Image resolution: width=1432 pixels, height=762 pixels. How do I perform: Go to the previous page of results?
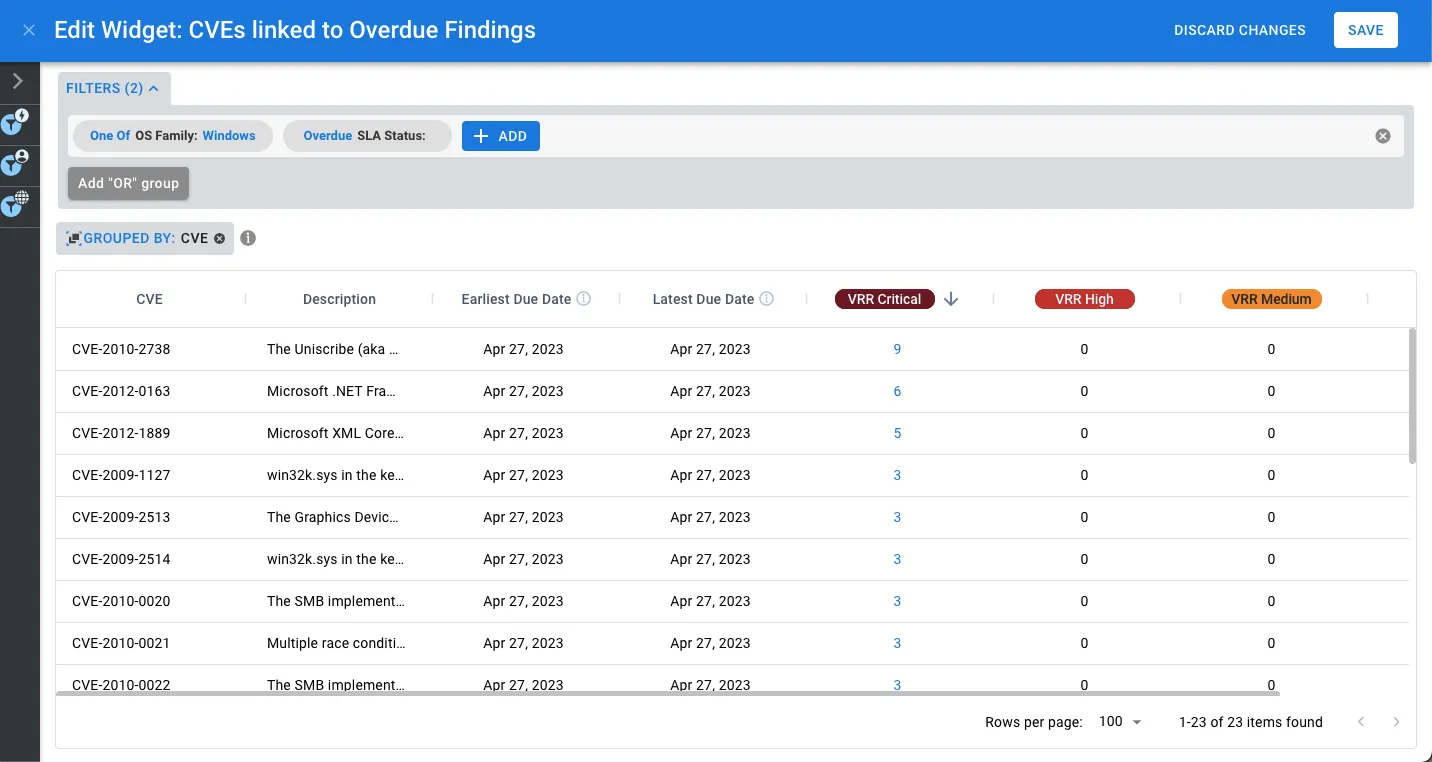(1360, 722)
